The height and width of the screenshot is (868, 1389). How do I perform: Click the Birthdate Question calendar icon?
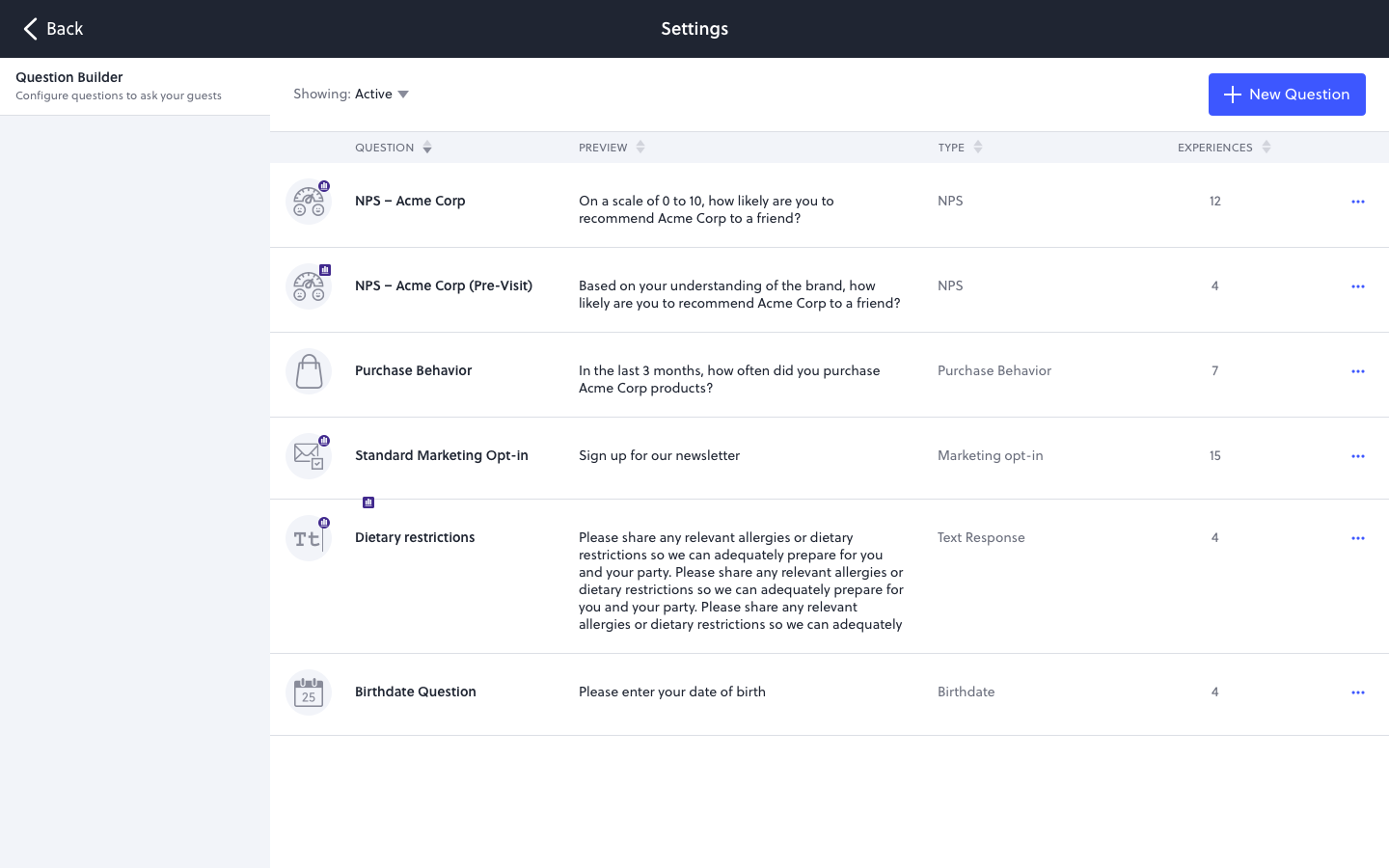click(x=309, y=692)
